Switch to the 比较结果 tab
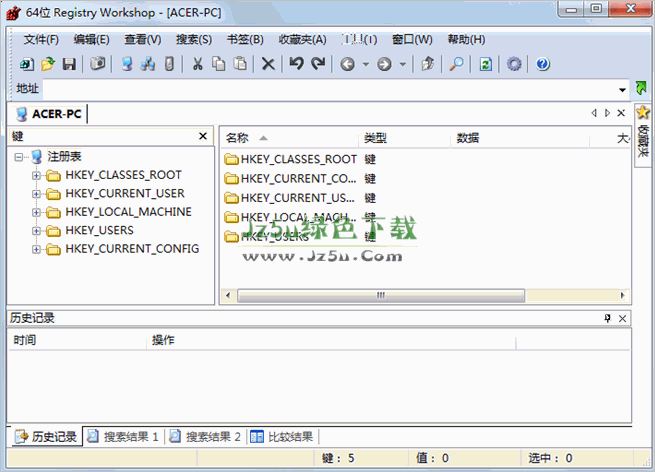 click(x=282, y=437)
